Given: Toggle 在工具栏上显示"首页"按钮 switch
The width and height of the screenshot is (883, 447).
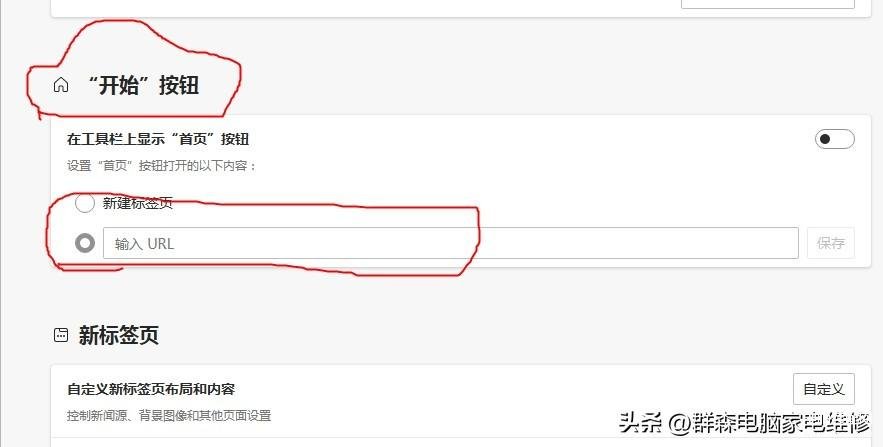Looking at the screenshot, I should click(835, 139).
